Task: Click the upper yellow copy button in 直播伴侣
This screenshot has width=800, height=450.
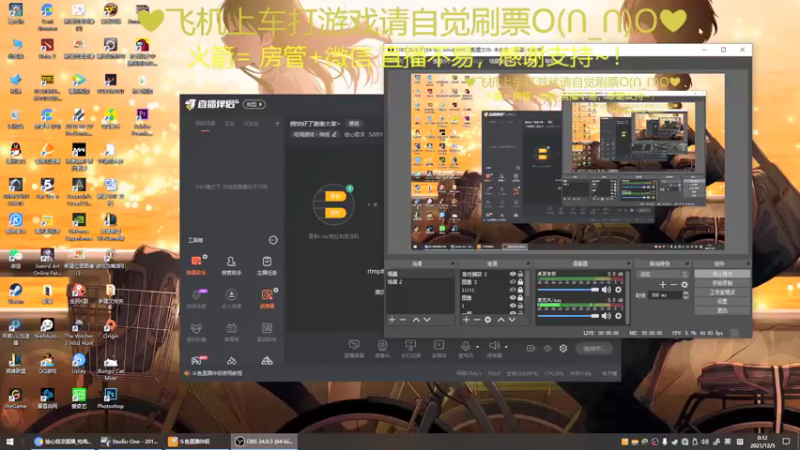Action: [335, 196]
